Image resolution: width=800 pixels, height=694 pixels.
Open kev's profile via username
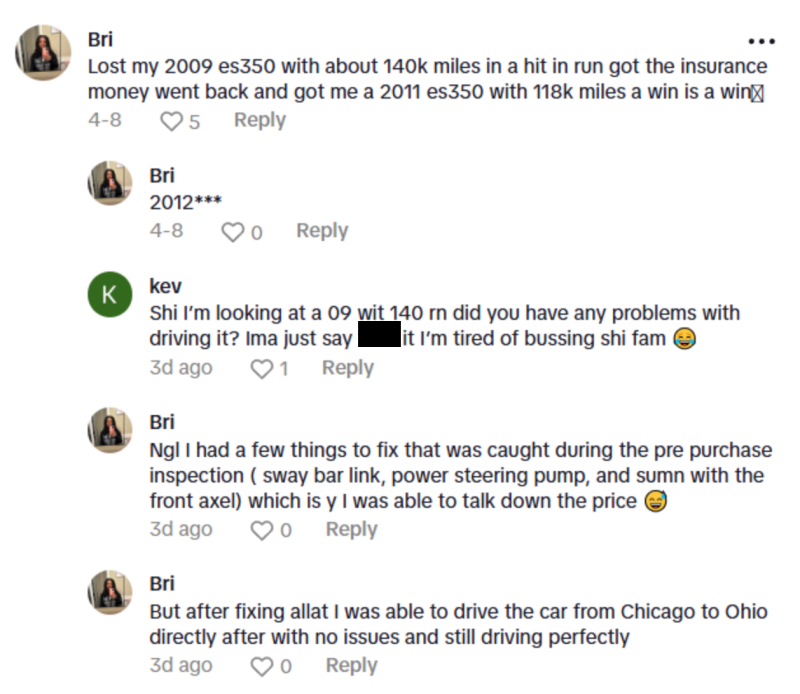tap(165, 286)
